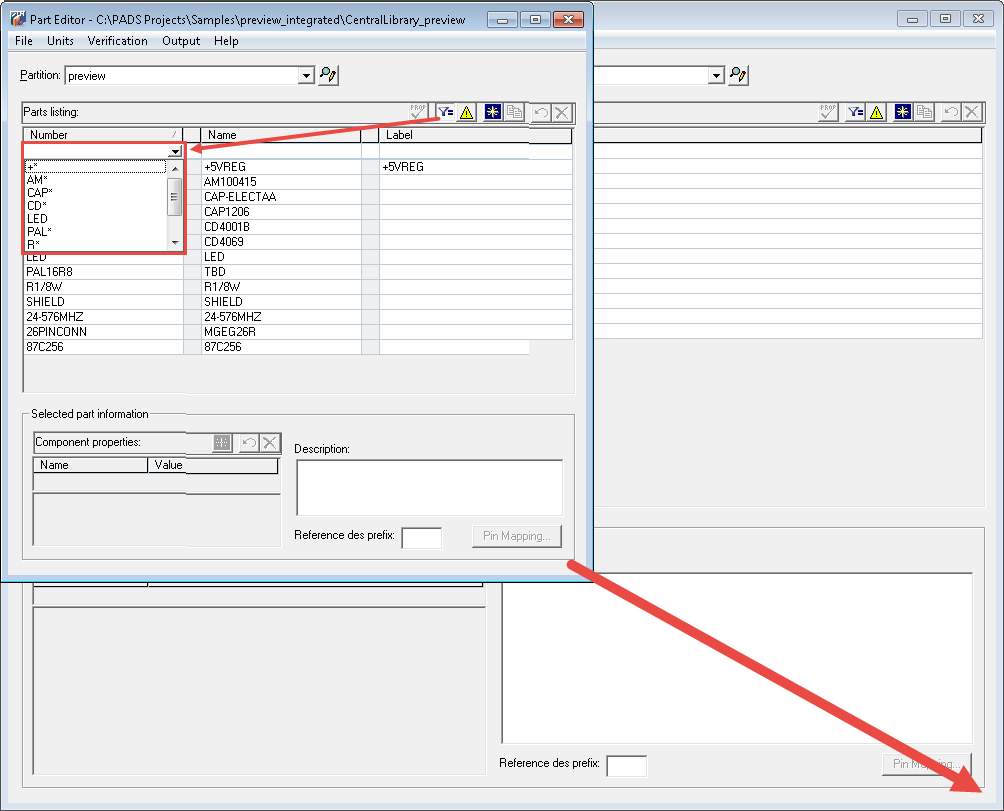The image size is (1004, 811).
Task: Click the blue star icon in the background window
Action: point(903,113)
